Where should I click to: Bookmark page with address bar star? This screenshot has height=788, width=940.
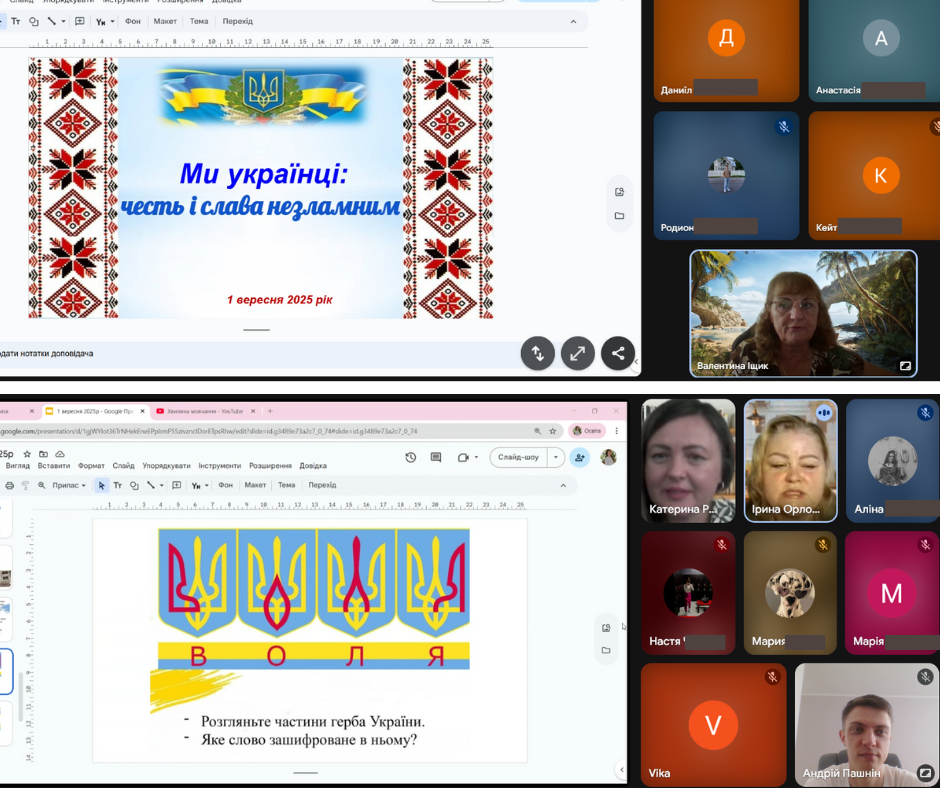tap(552, 431)
